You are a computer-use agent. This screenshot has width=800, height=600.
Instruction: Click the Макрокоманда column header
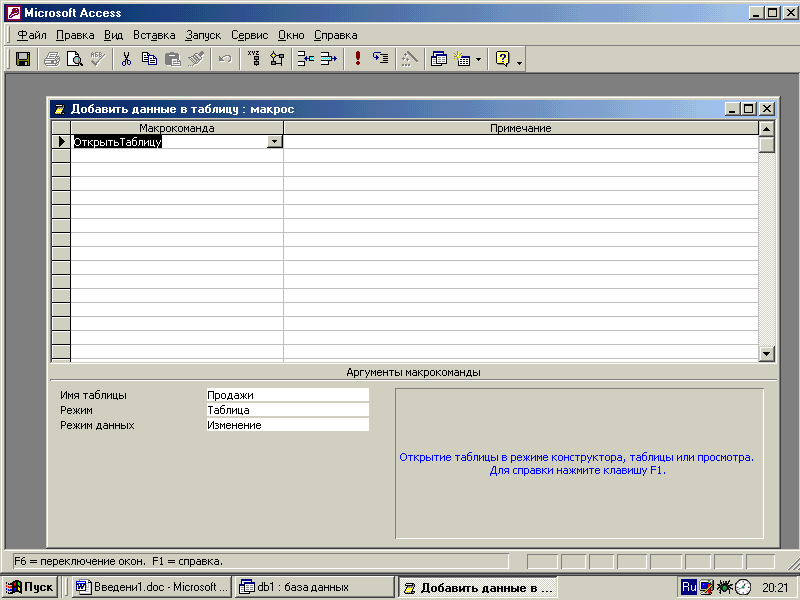click(x=177, y=128)
